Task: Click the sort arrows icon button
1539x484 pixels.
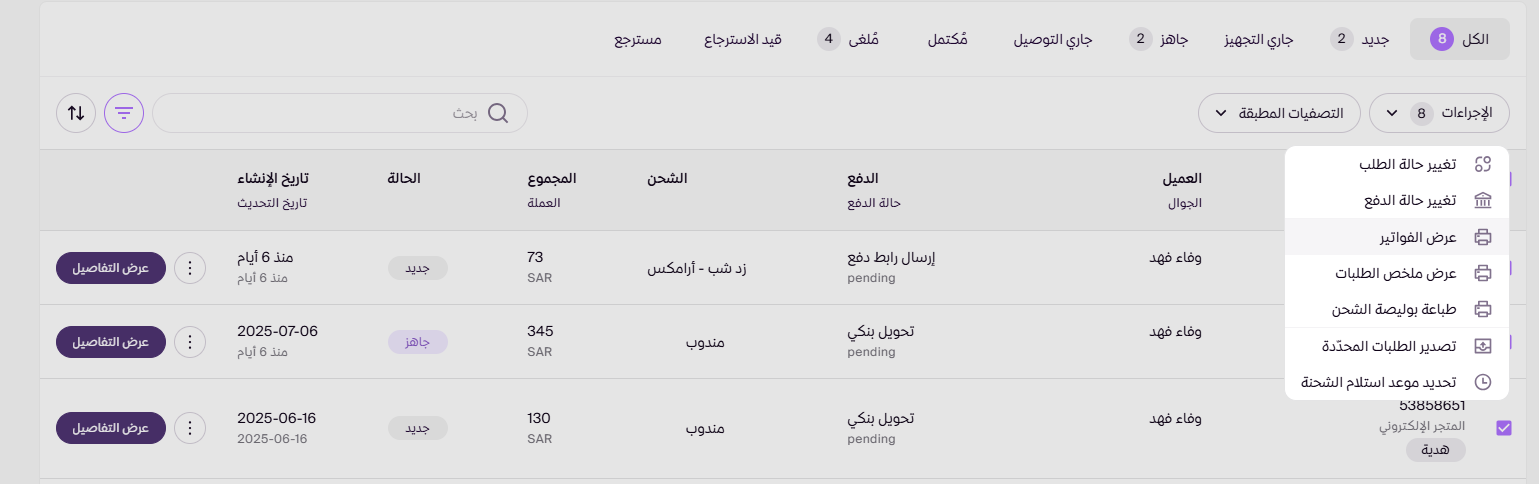Action: pos(76,113)
